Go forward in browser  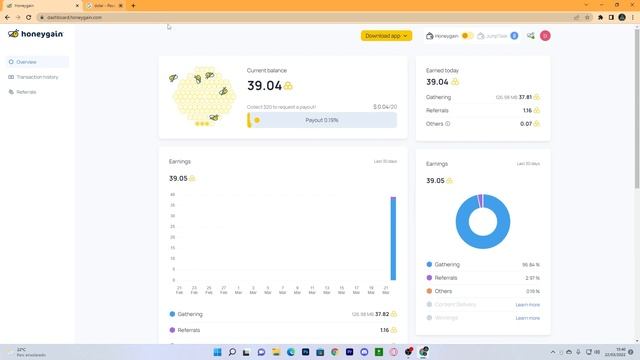click(x=18, y=18)
